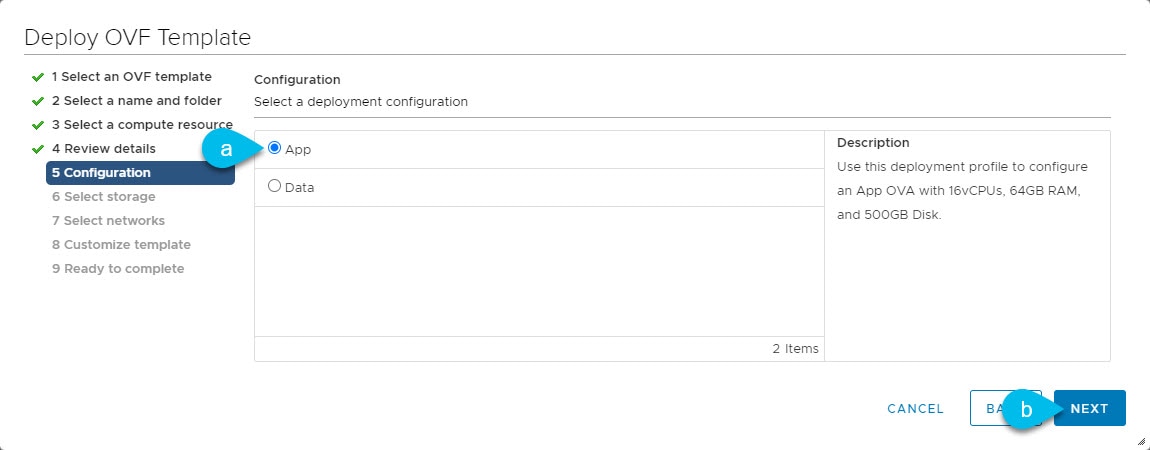This screenshot has height=450, width=1150.
Task: Select the Data deployment radio button
Action: click(x=274, y=186)
